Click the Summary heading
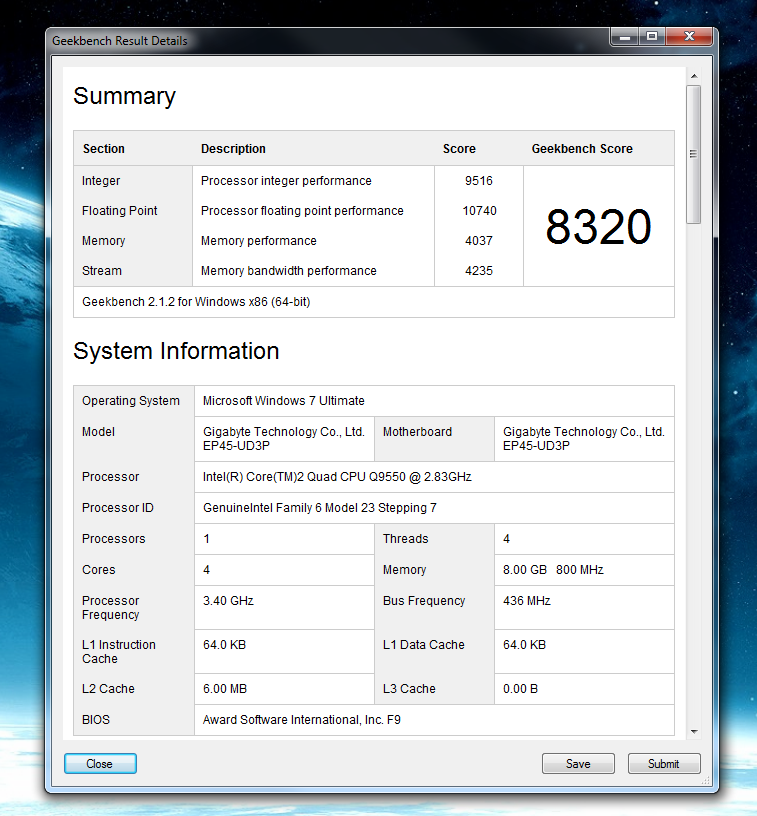This screenshot has height=816, width=757. (x=124, y=96)
